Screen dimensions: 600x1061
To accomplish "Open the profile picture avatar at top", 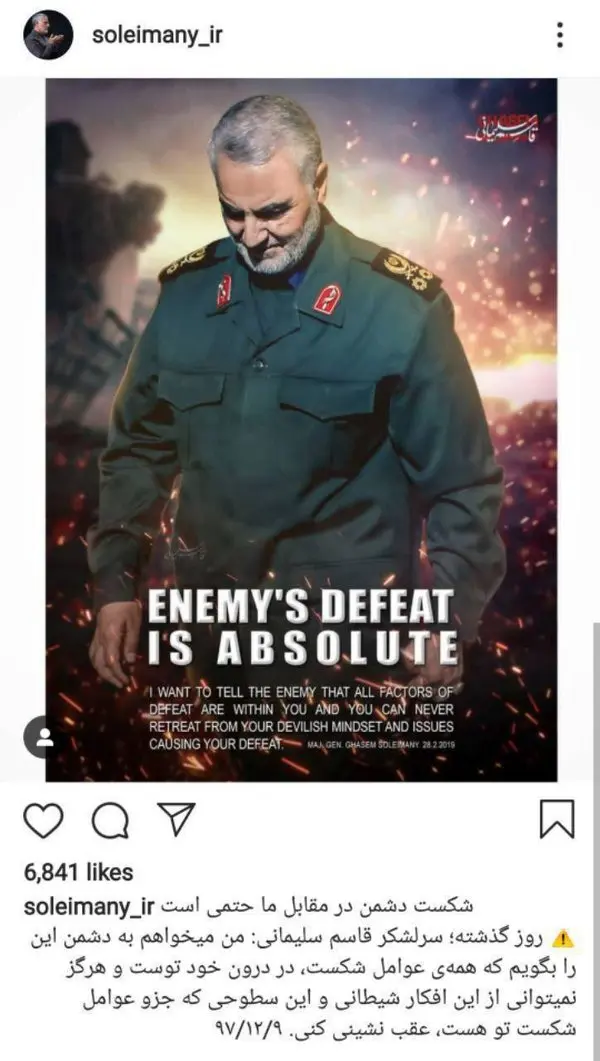I will point(48,35).
